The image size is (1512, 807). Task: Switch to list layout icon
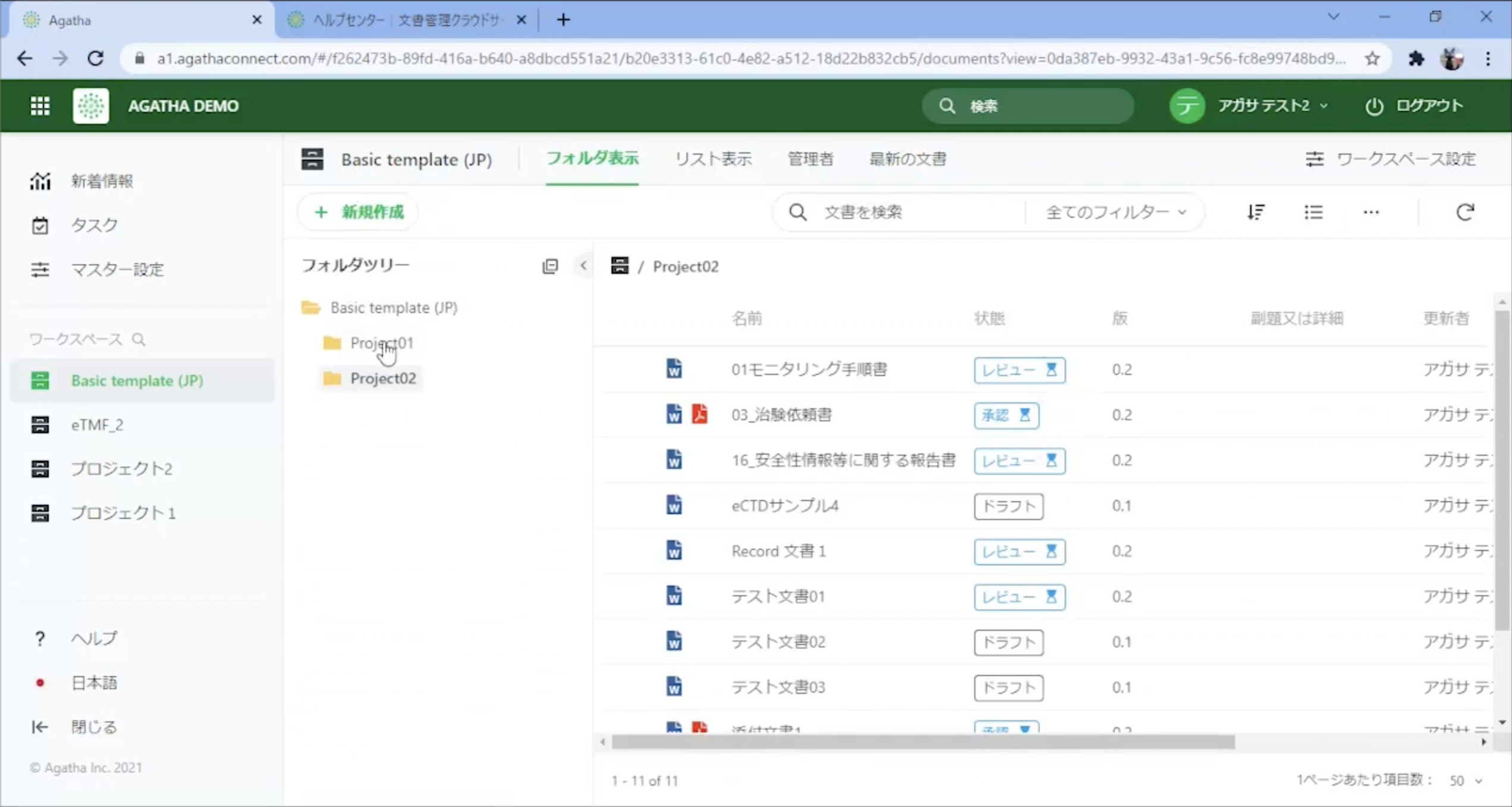pyautogui.click(x=1313, y=212)
